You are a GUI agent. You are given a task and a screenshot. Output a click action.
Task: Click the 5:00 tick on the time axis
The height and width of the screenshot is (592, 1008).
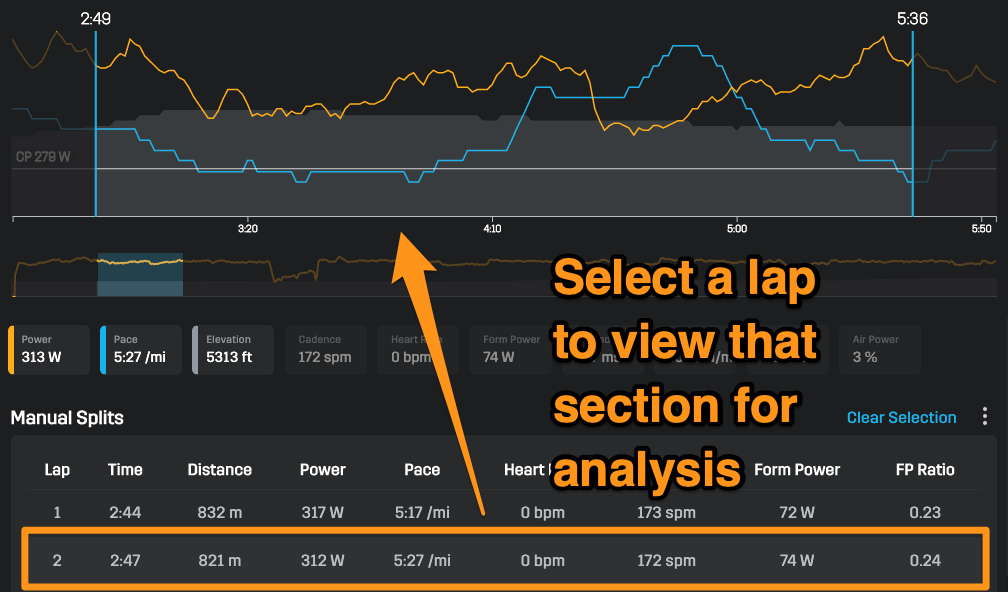pyautogui.click(x=737, y=228)
